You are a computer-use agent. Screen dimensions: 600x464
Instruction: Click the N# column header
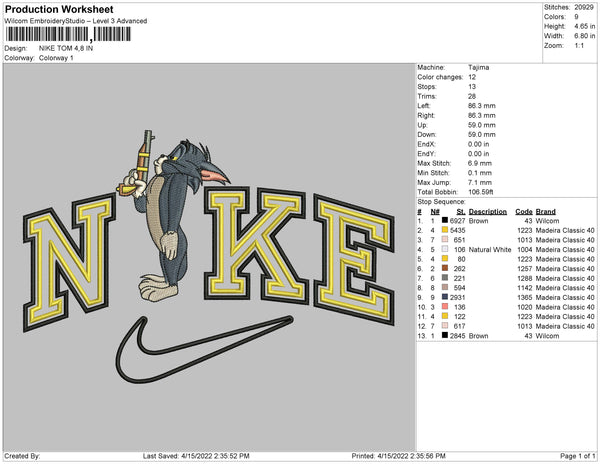coord(435,212)
